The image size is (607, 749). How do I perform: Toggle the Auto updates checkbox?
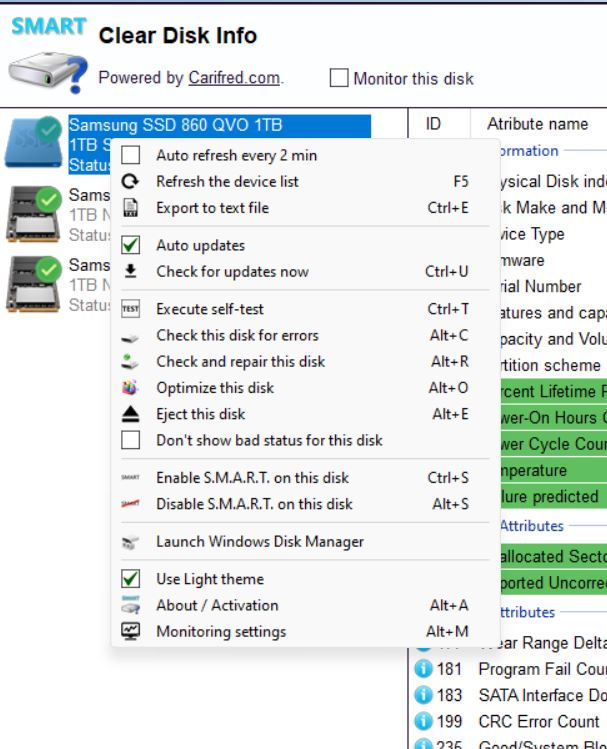click(130, 246)
